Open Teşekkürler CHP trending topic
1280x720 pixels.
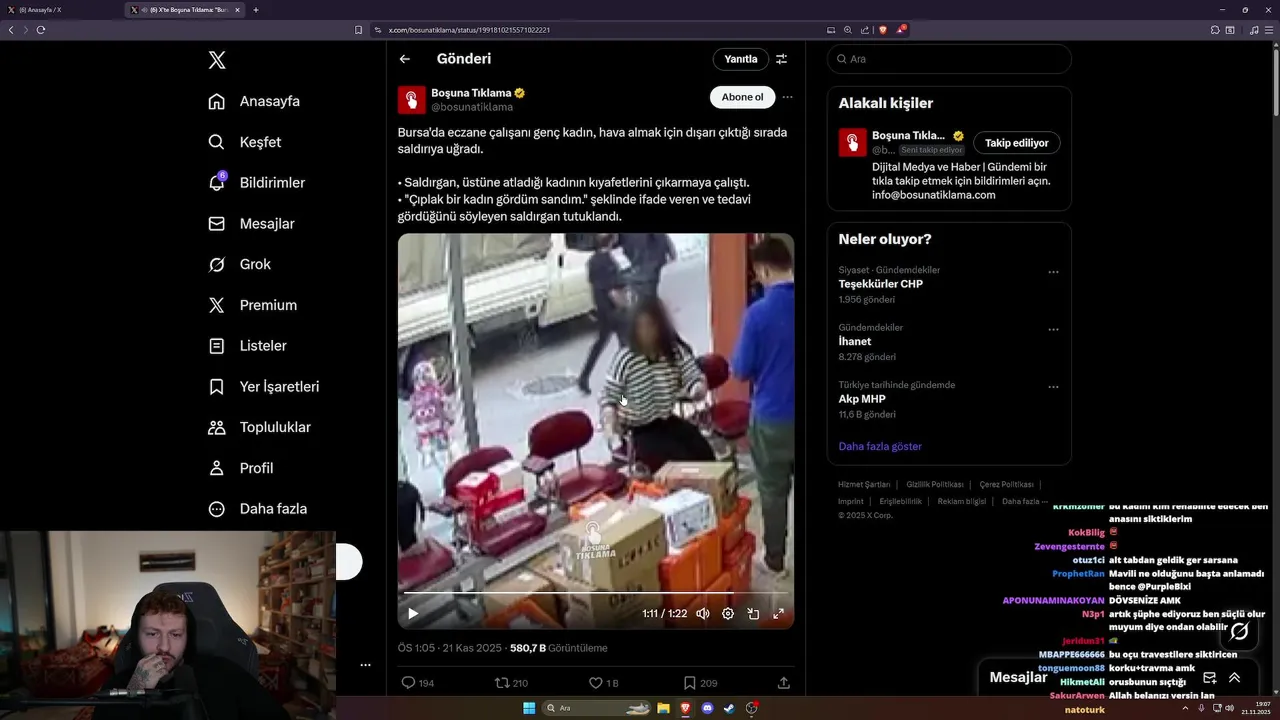881,284
